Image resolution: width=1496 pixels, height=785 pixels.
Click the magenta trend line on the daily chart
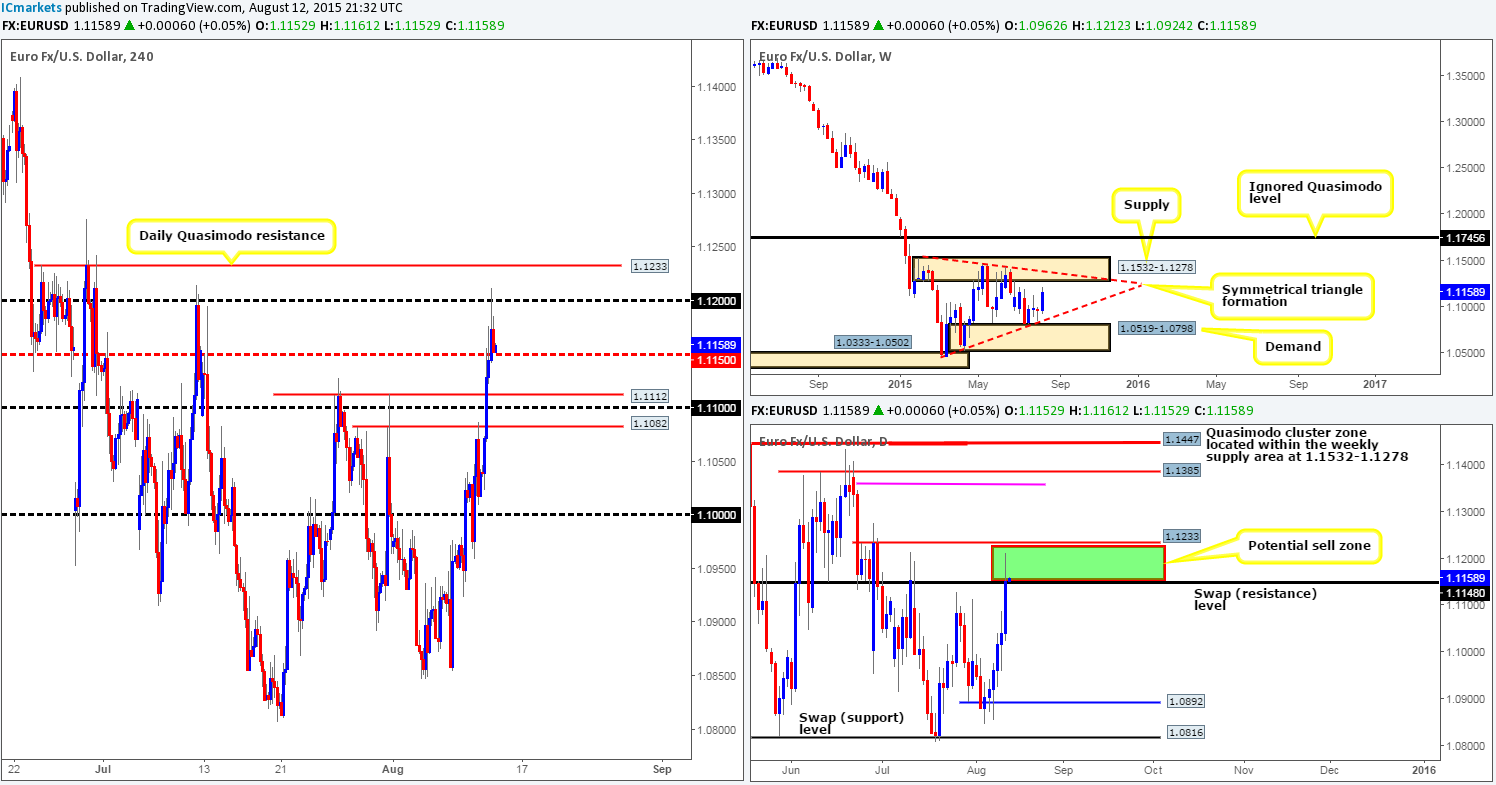coord(950,484)
